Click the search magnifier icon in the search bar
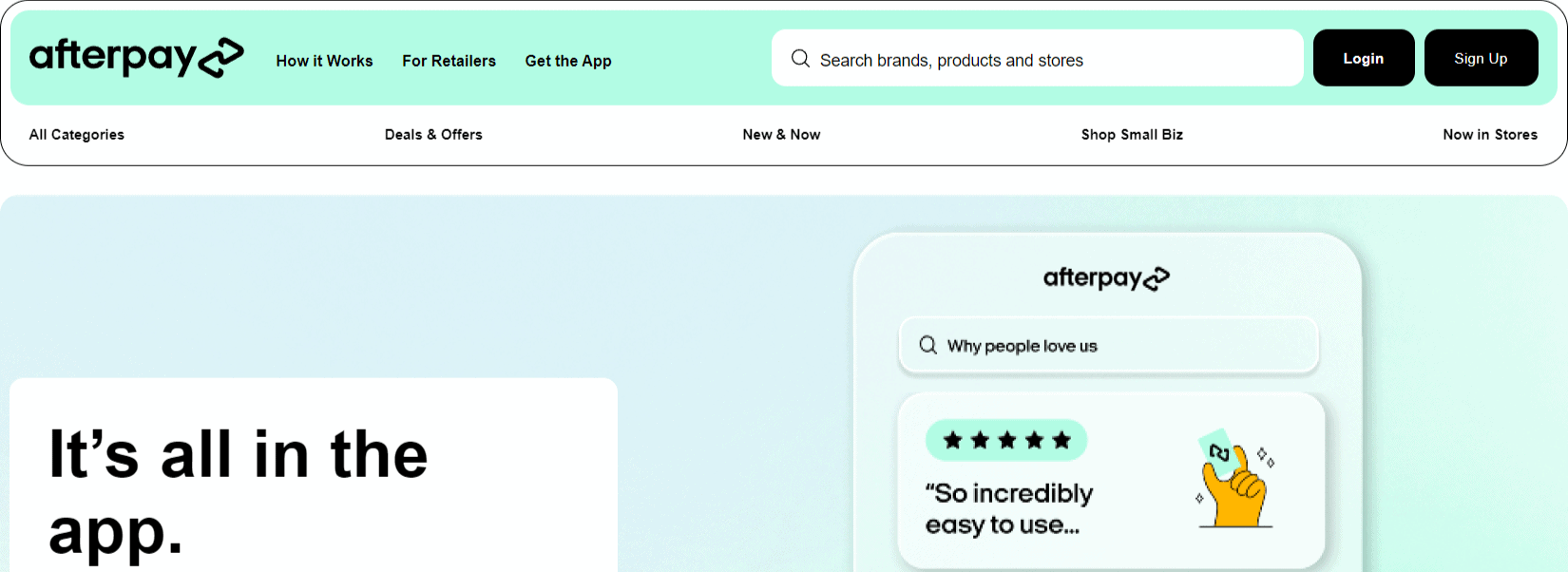This screenshot has width=1568, height=572. click(x=800, y=58)
